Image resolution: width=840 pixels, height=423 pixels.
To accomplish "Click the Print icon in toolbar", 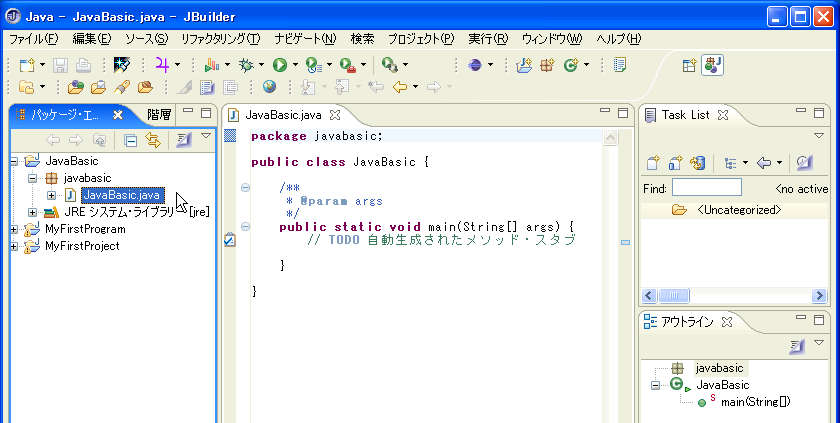I will pos(84,65).
